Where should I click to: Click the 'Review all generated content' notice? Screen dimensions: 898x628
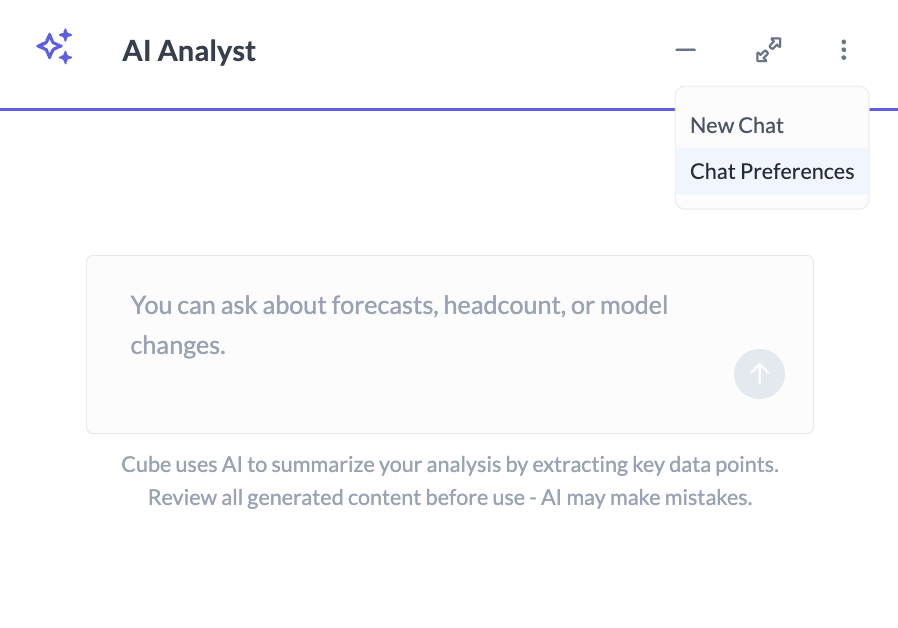(450, 497)
